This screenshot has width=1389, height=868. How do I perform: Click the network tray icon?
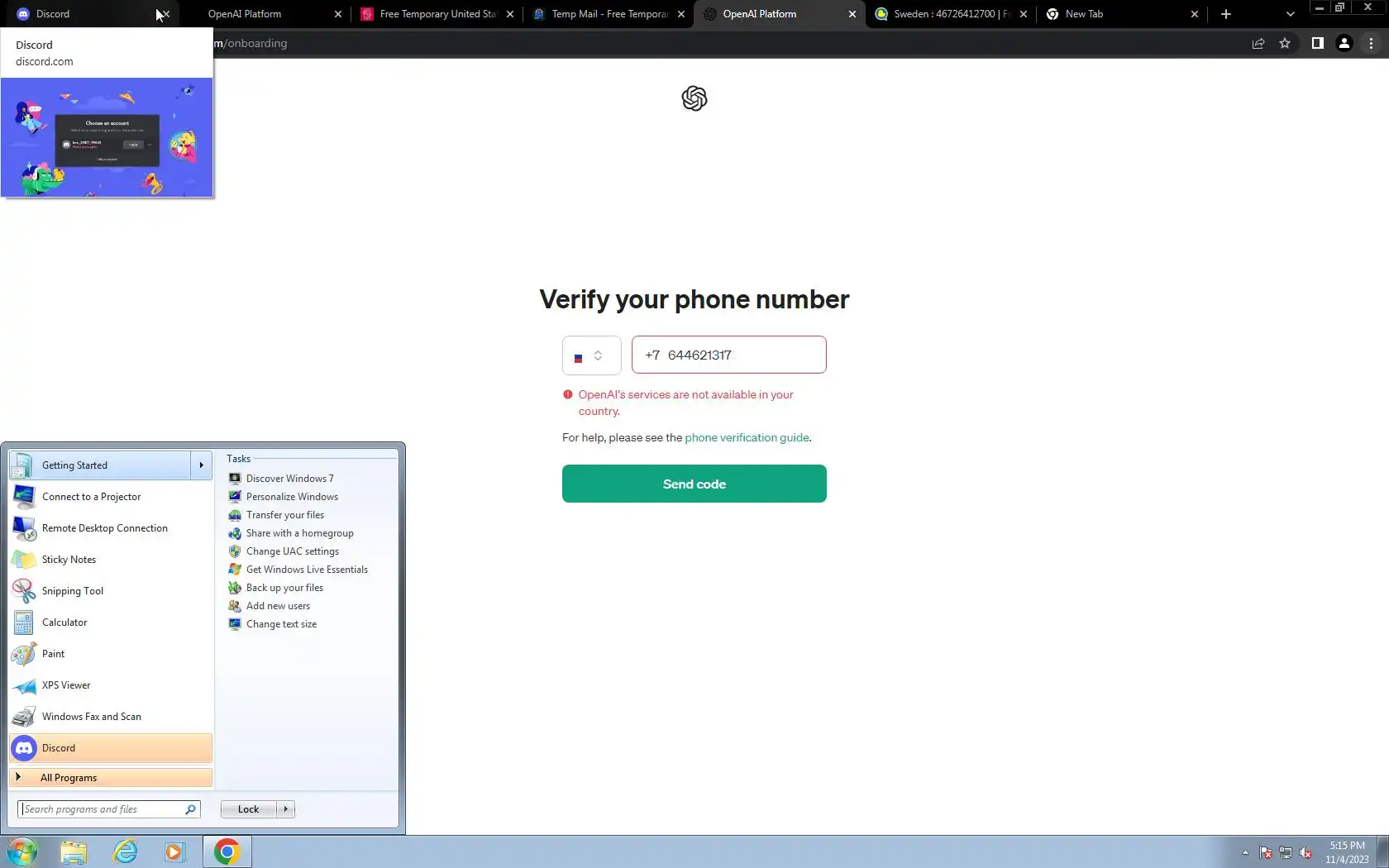tap(1286, 852)
